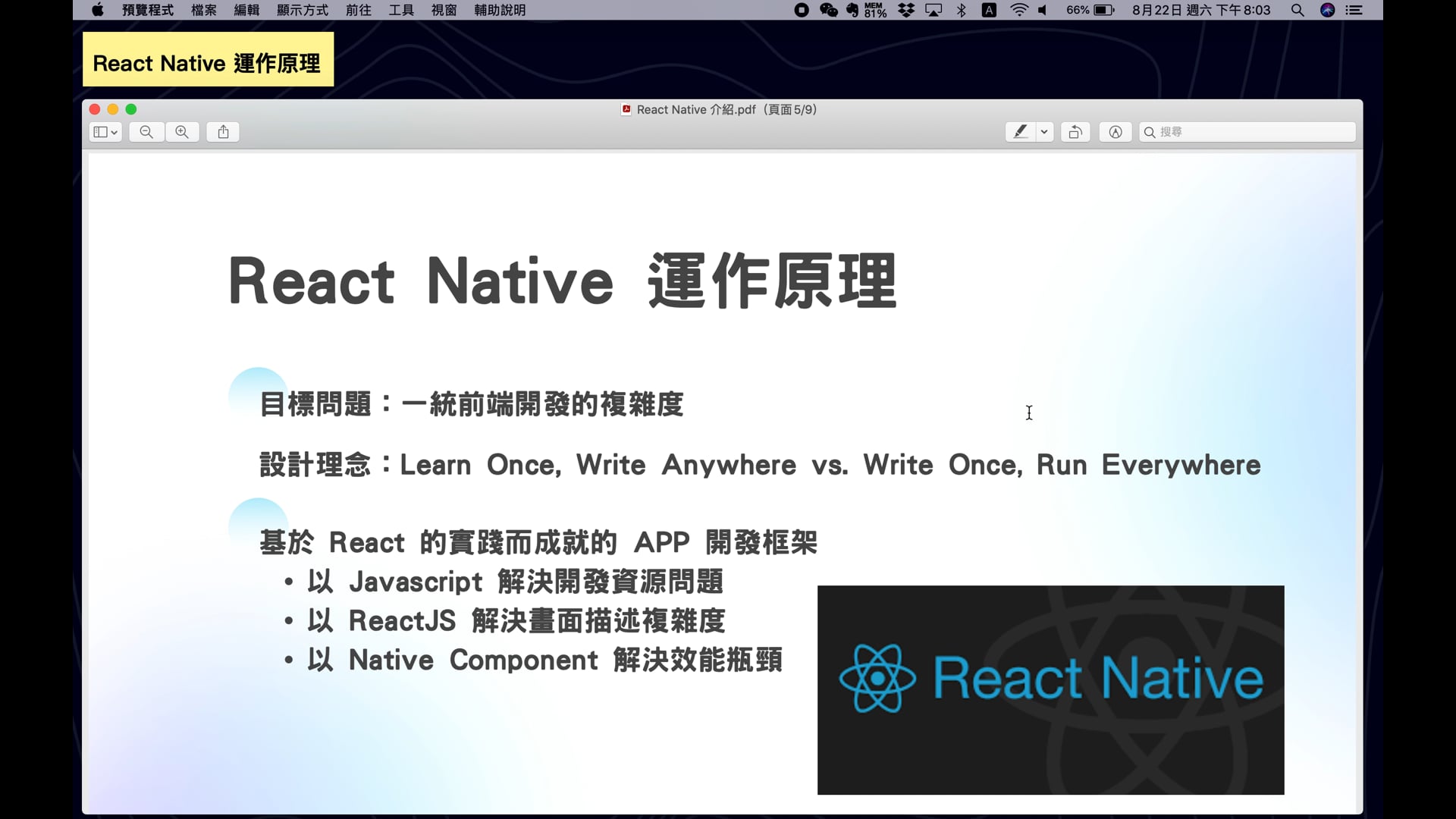Zoom in on the PDF page

pos(182,131)
